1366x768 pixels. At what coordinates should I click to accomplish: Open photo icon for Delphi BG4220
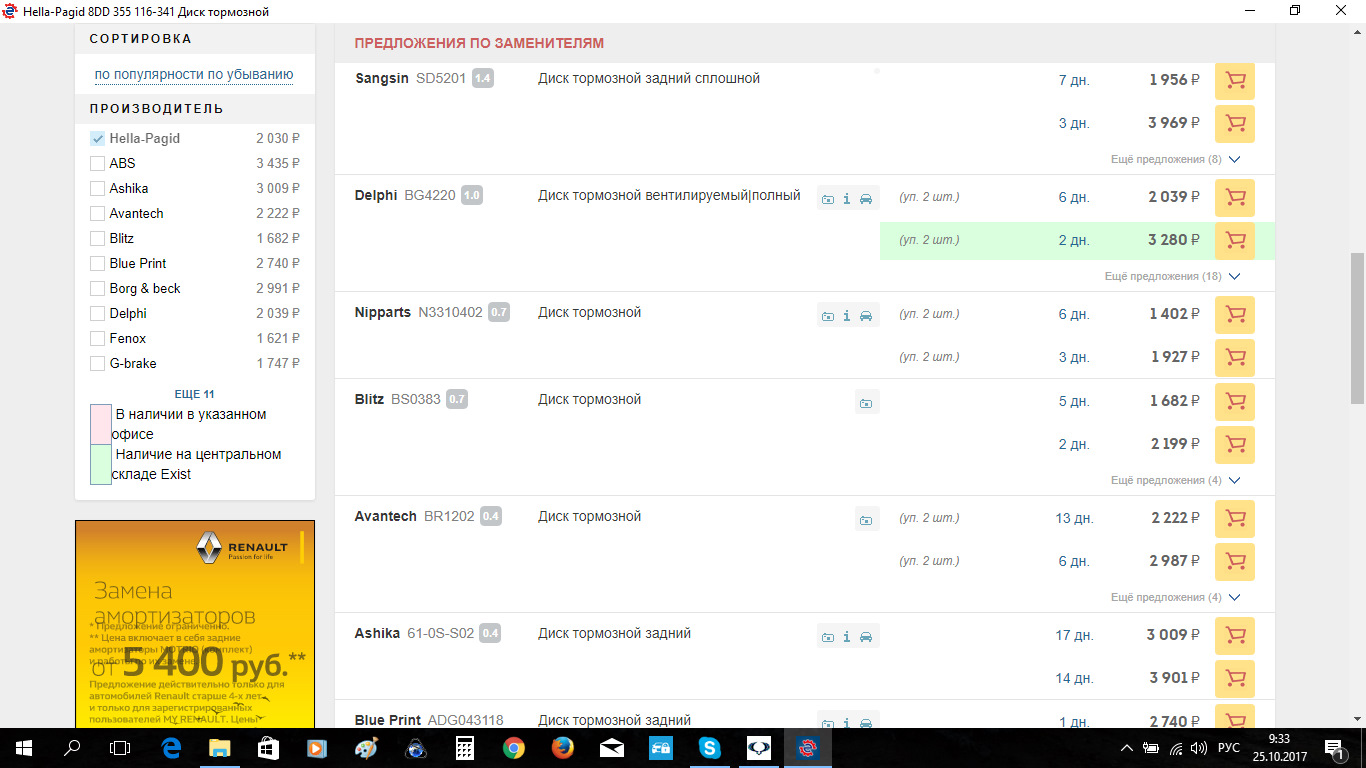[828, 199]
